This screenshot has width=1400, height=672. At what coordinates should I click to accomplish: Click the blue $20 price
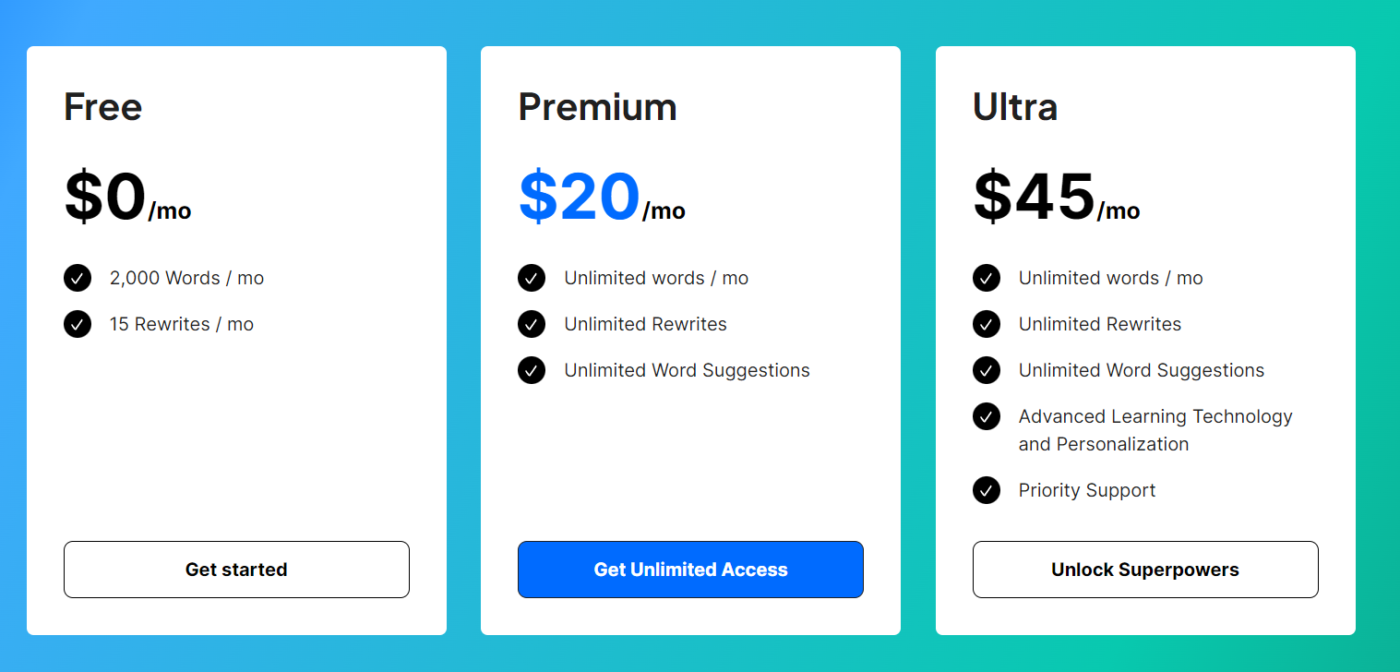pyautogui.click(x=579, y=196)
